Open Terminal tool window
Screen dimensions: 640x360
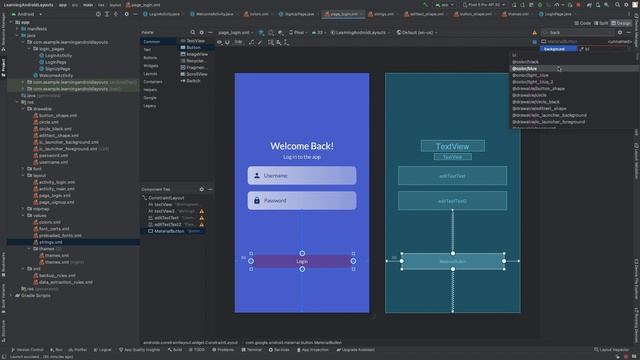[x=252, y=350]
